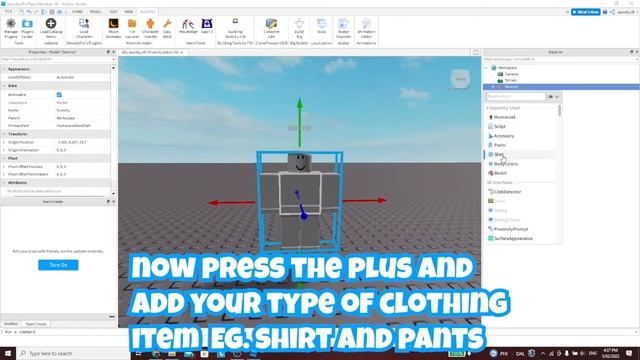This screenshot has width=640, height=360.
Task: Click the Windows taskbar search box
Action: (73, 353)
